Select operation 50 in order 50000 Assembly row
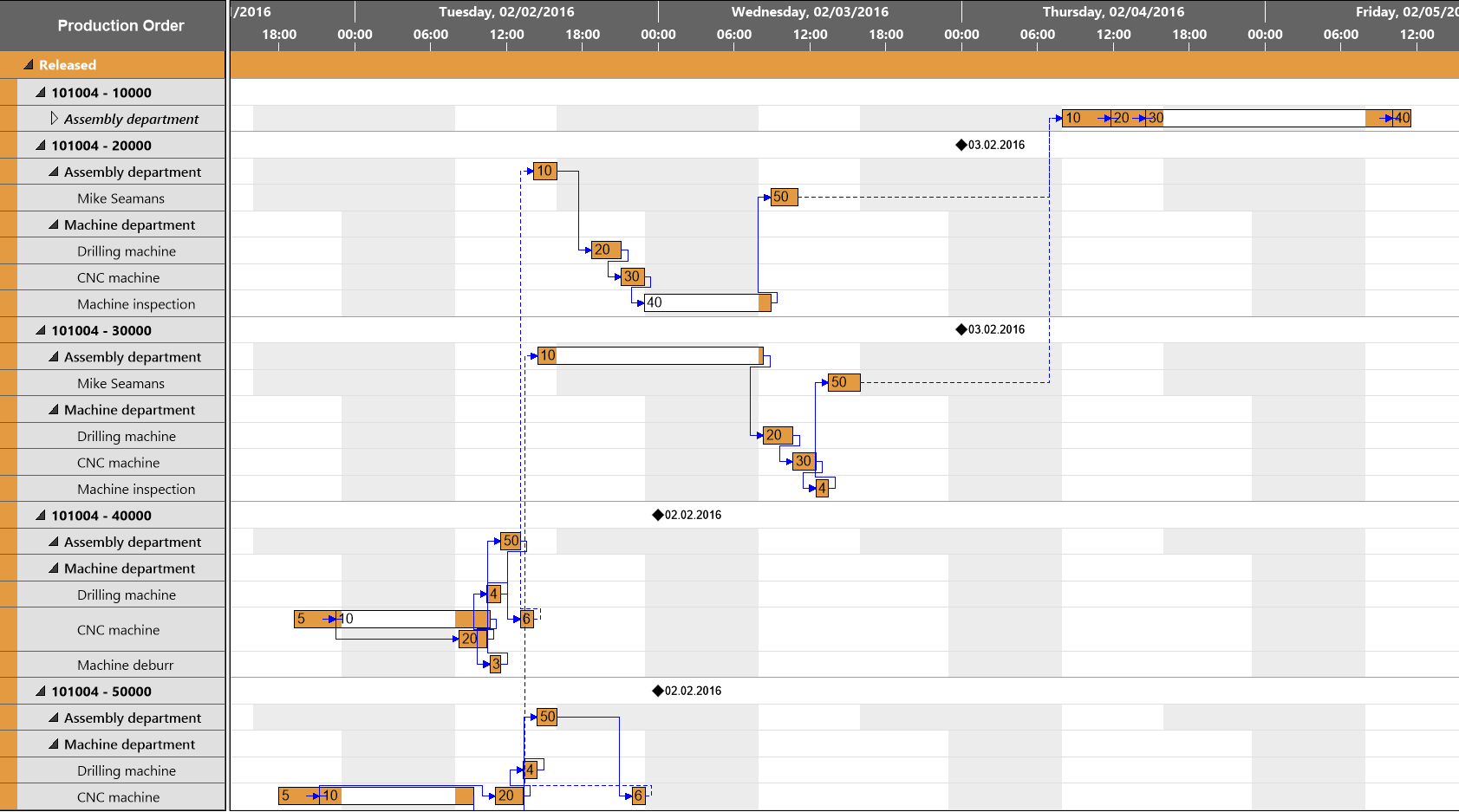This screenshot has height=812, width=1459. [x=547, y=717]
